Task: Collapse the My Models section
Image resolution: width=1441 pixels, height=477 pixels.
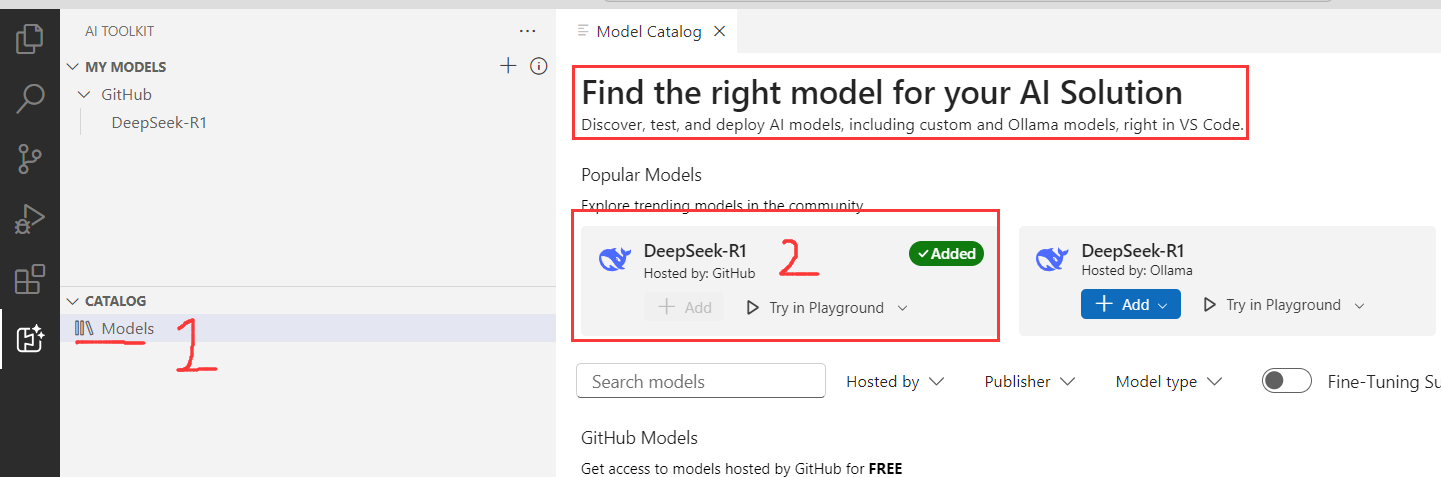Action: tap(72, 67)
